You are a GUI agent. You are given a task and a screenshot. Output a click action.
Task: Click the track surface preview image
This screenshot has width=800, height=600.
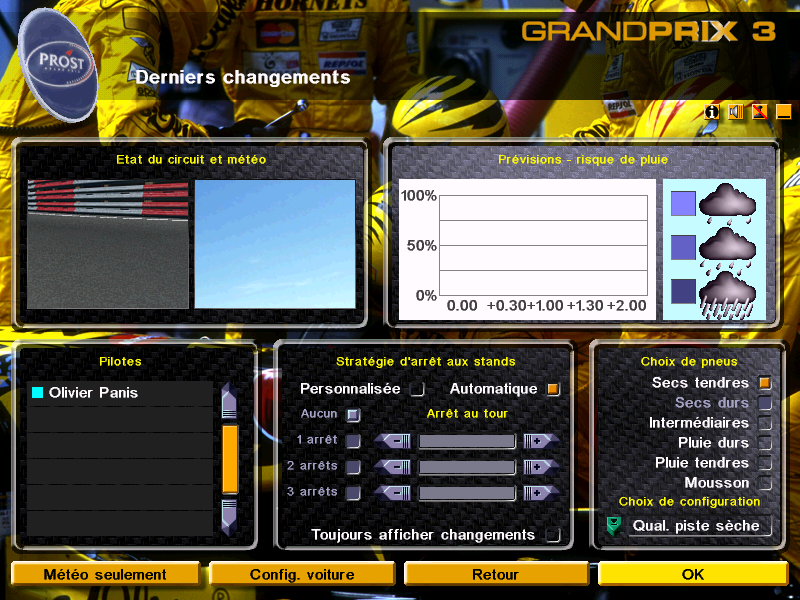pos(108,244)
